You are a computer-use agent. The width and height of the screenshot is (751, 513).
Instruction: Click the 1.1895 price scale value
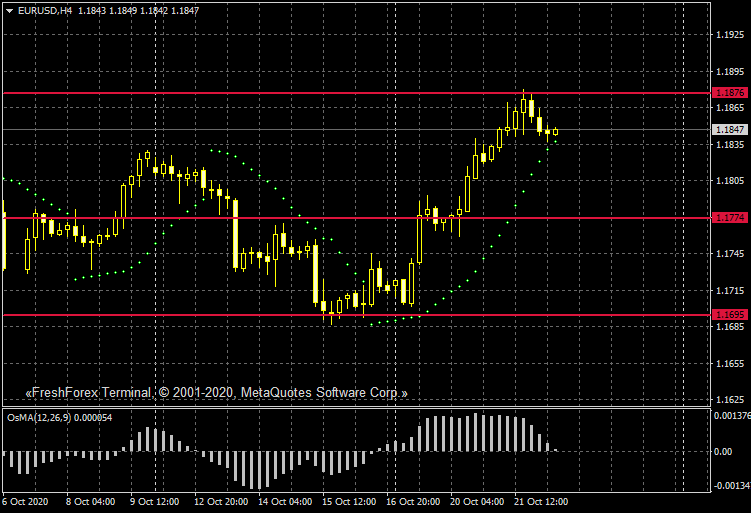point(730,71)
